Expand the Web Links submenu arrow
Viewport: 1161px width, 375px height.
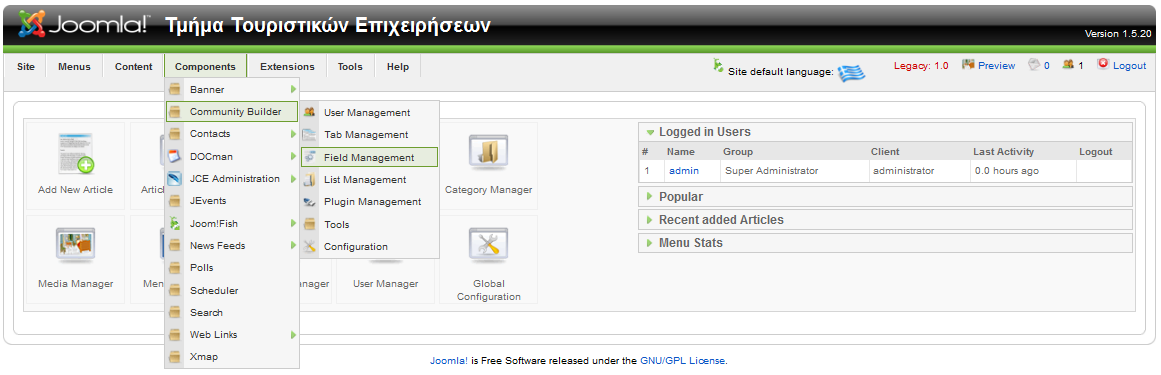click(x=293, y=334)
